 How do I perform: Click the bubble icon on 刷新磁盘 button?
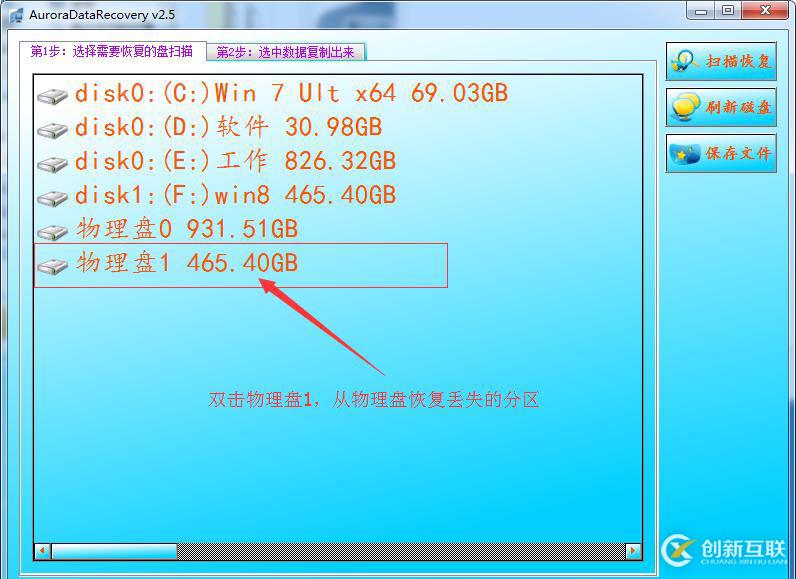[x=684, y=107]
